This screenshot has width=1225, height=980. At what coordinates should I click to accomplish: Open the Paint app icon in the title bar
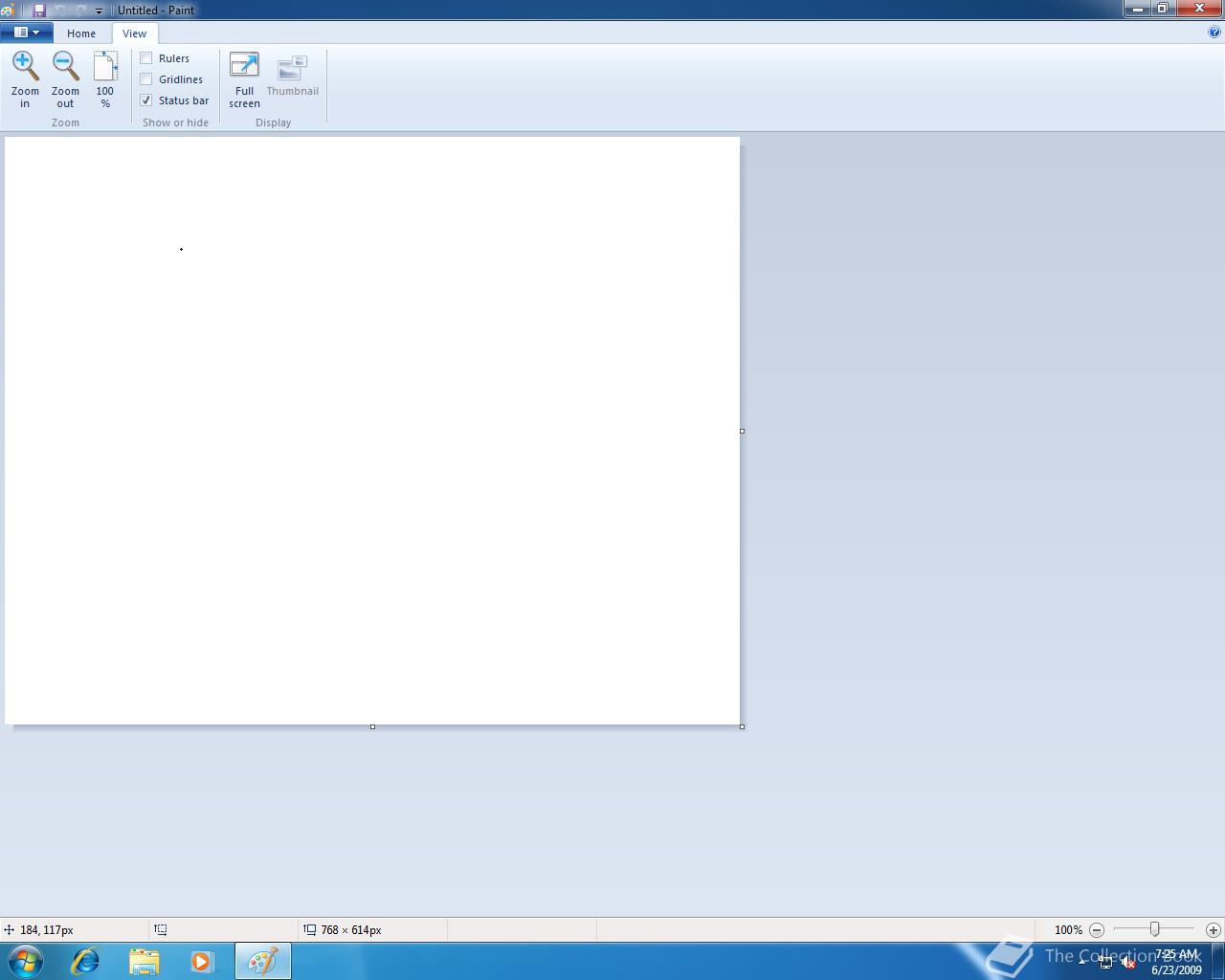coord(8,10)
